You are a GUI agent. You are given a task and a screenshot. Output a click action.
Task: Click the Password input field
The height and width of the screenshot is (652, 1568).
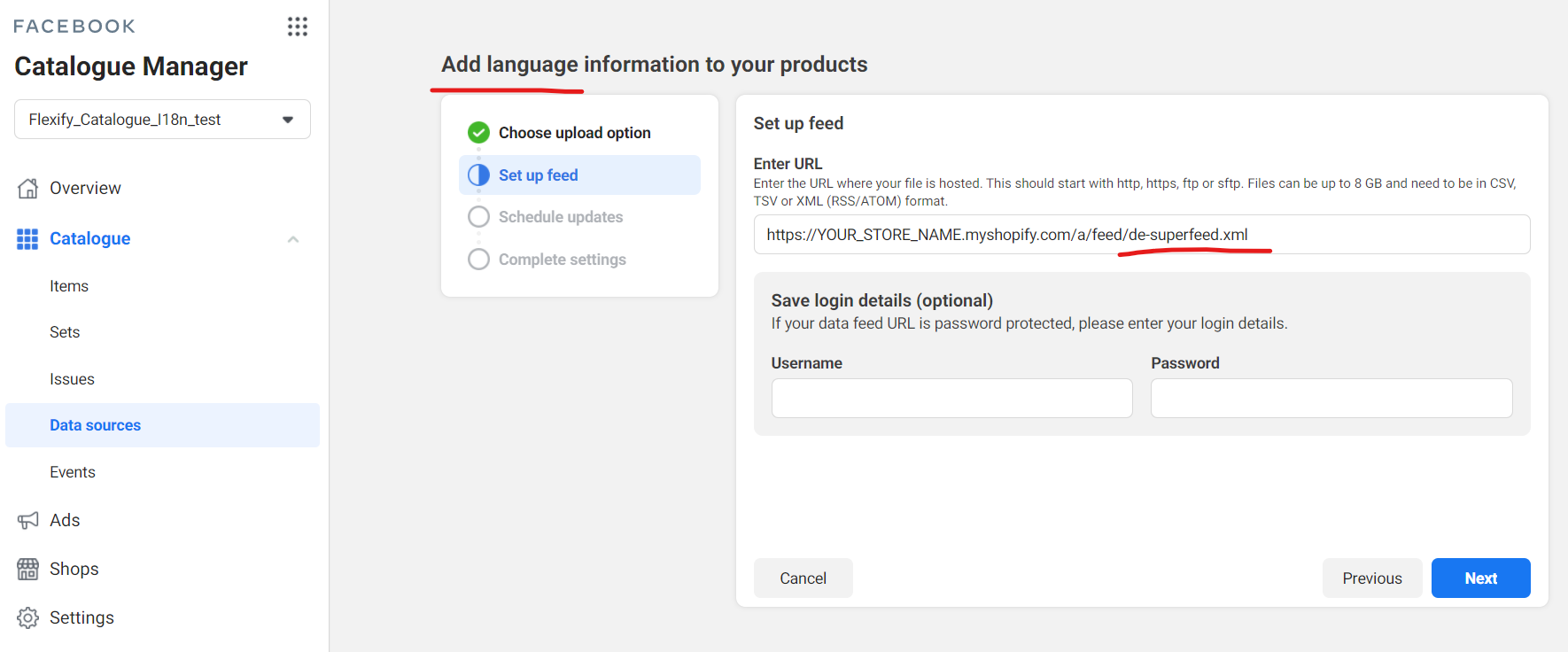[x=1331, y=399]
